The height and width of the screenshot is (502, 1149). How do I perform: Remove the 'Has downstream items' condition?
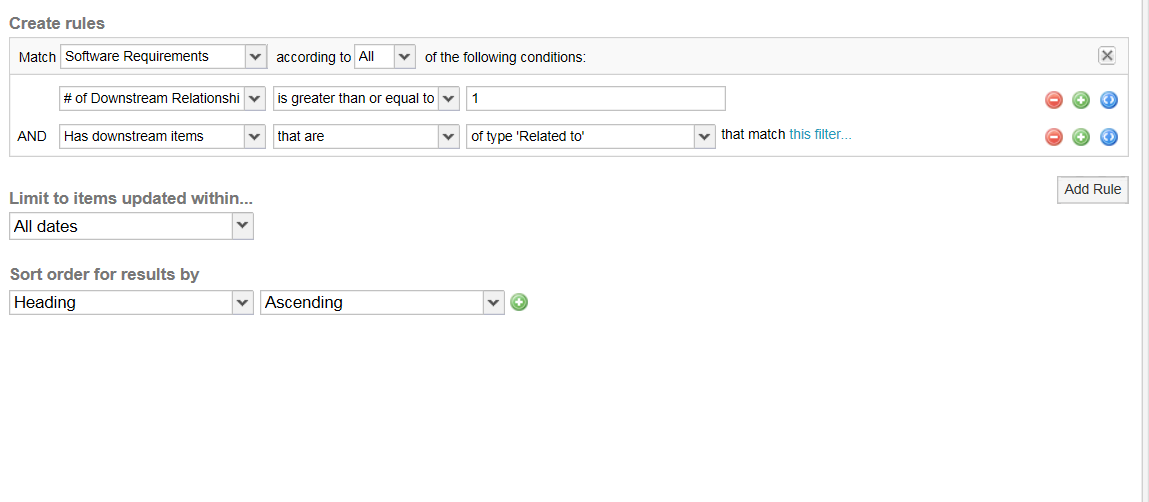coord(1054,136)
